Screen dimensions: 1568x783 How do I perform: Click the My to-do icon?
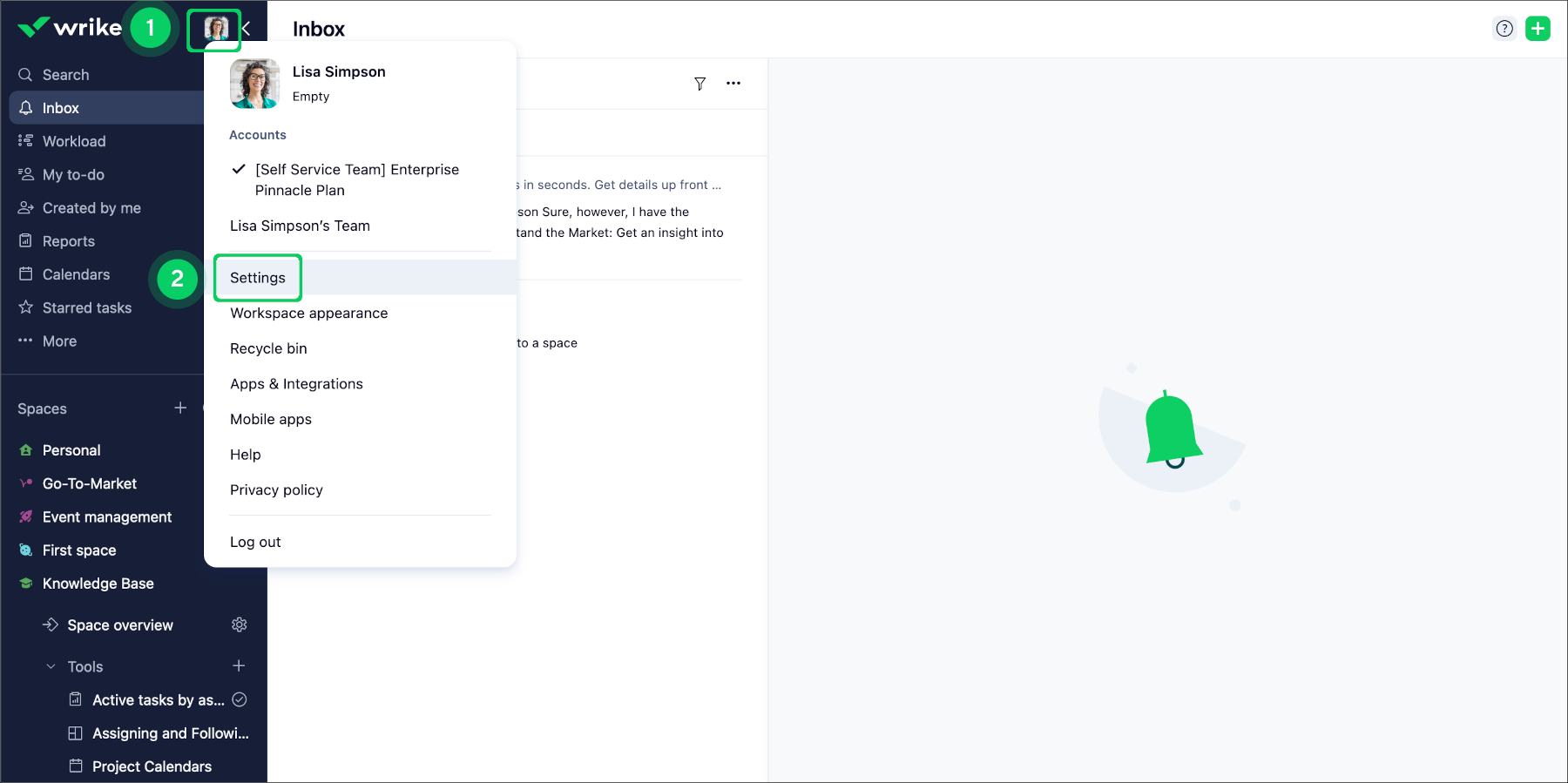pos(25,174)
